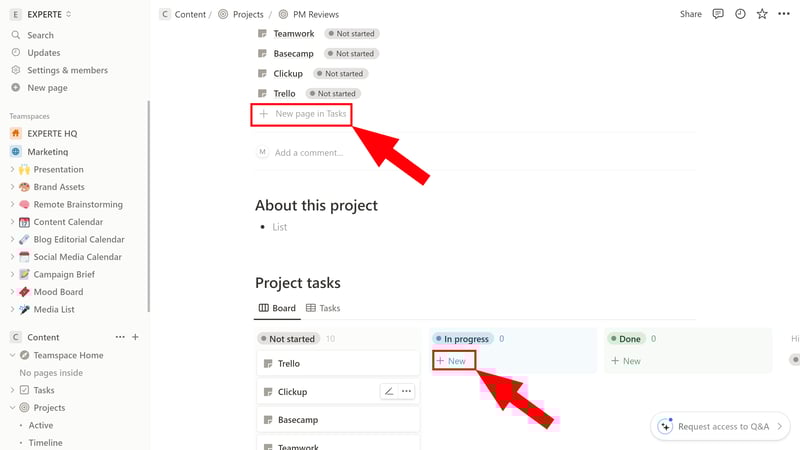This screenshot has height=450, width=800.
Task: Add New card in Done column
Action: tap(626, 361)
